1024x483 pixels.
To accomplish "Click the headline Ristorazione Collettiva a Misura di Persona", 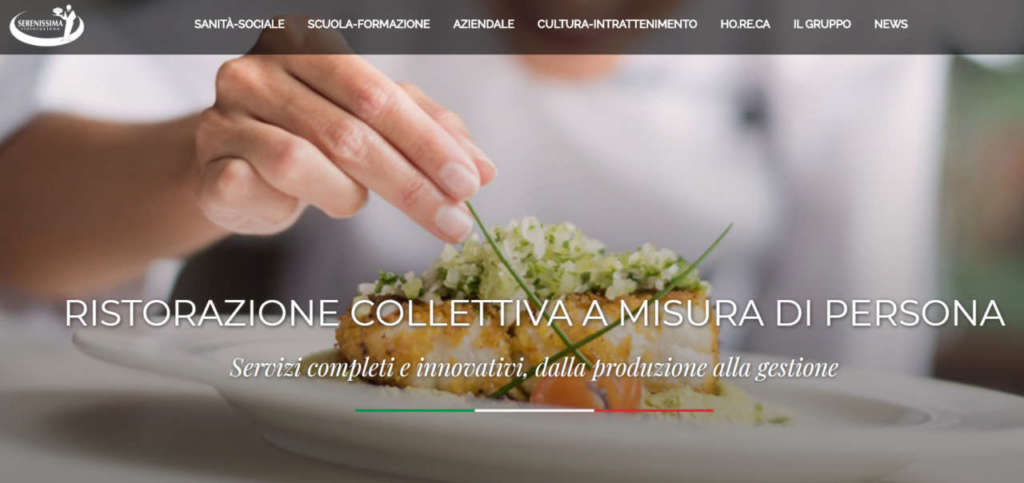I will coord(535,313).
